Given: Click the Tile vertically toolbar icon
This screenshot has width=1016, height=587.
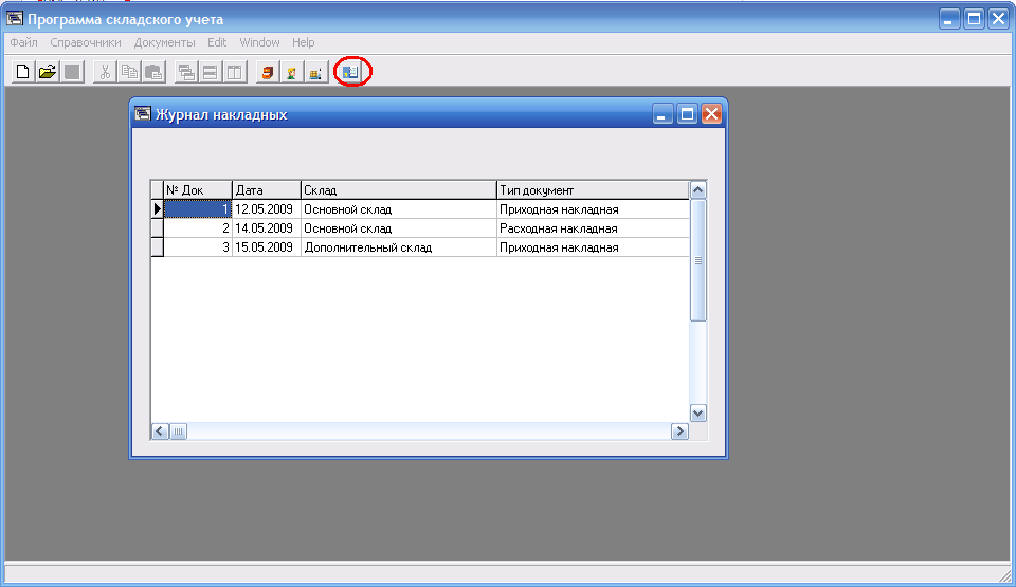Looking at the screenshot, I should click(x=232, y=72).
